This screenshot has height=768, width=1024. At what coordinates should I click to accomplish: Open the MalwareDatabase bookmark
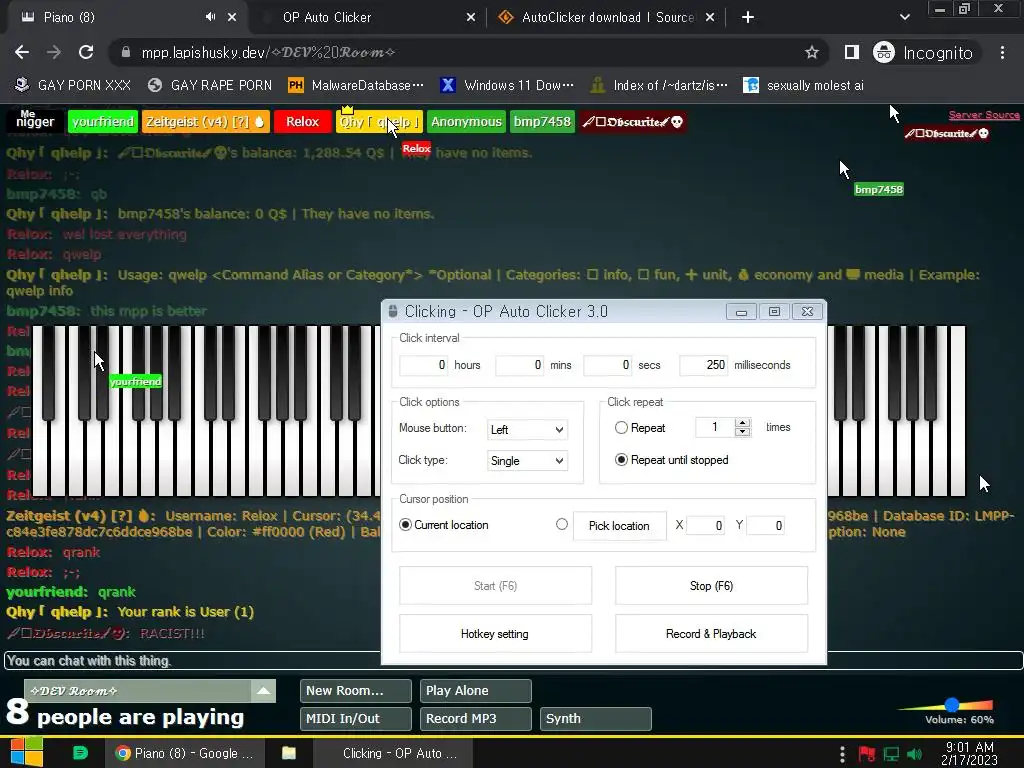(x=356, y=86)
